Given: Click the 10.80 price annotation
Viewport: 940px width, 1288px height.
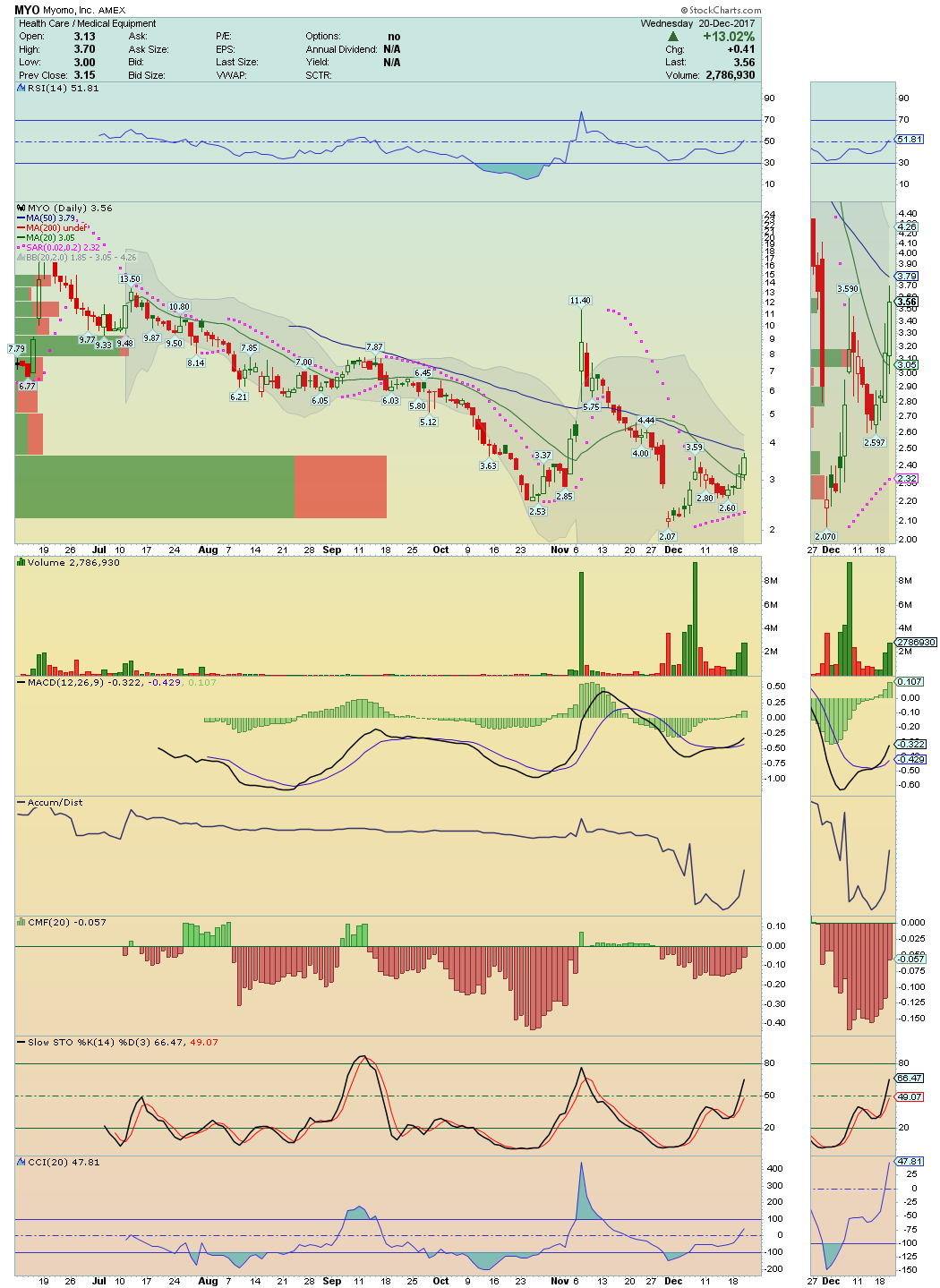Looking at the screenshot, I should (x=179, y=306).
